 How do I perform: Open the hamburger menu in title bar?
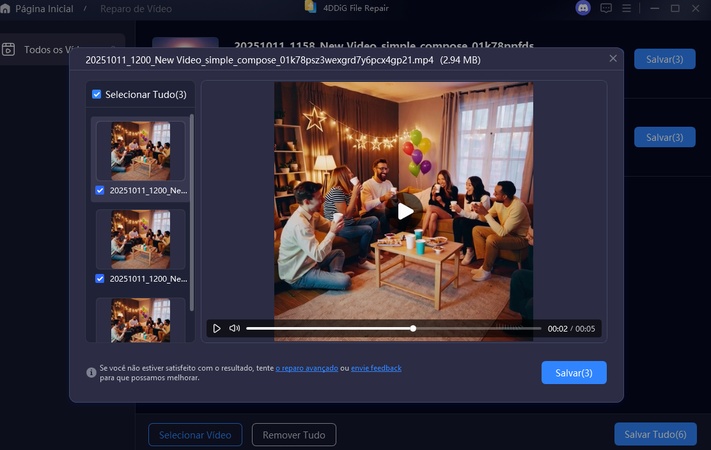click(628, 8)
